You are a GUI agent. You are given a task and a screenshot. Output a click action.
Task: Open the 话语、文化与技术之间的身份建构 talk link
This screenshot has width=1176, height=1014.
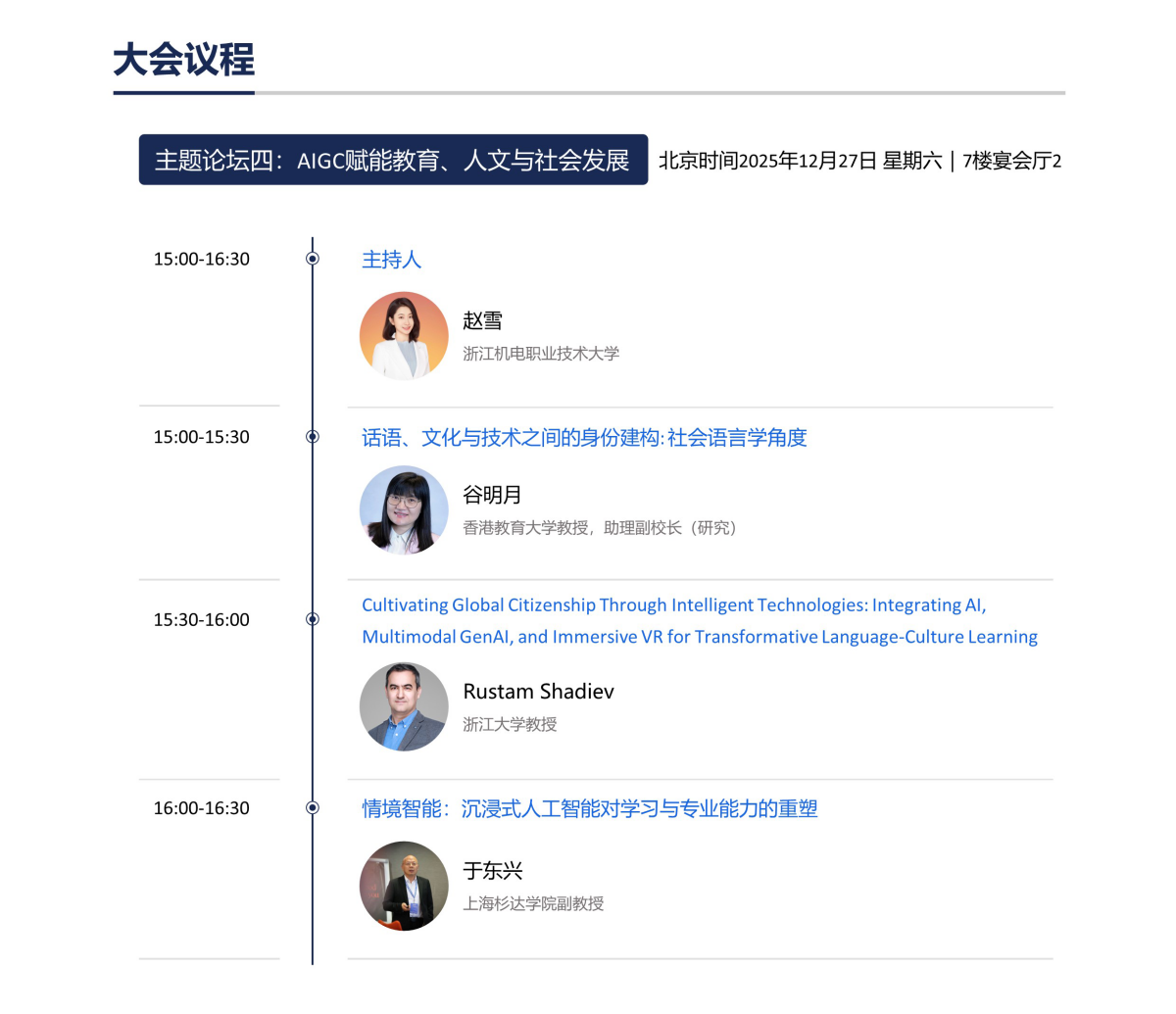click(x=584, y=437)
